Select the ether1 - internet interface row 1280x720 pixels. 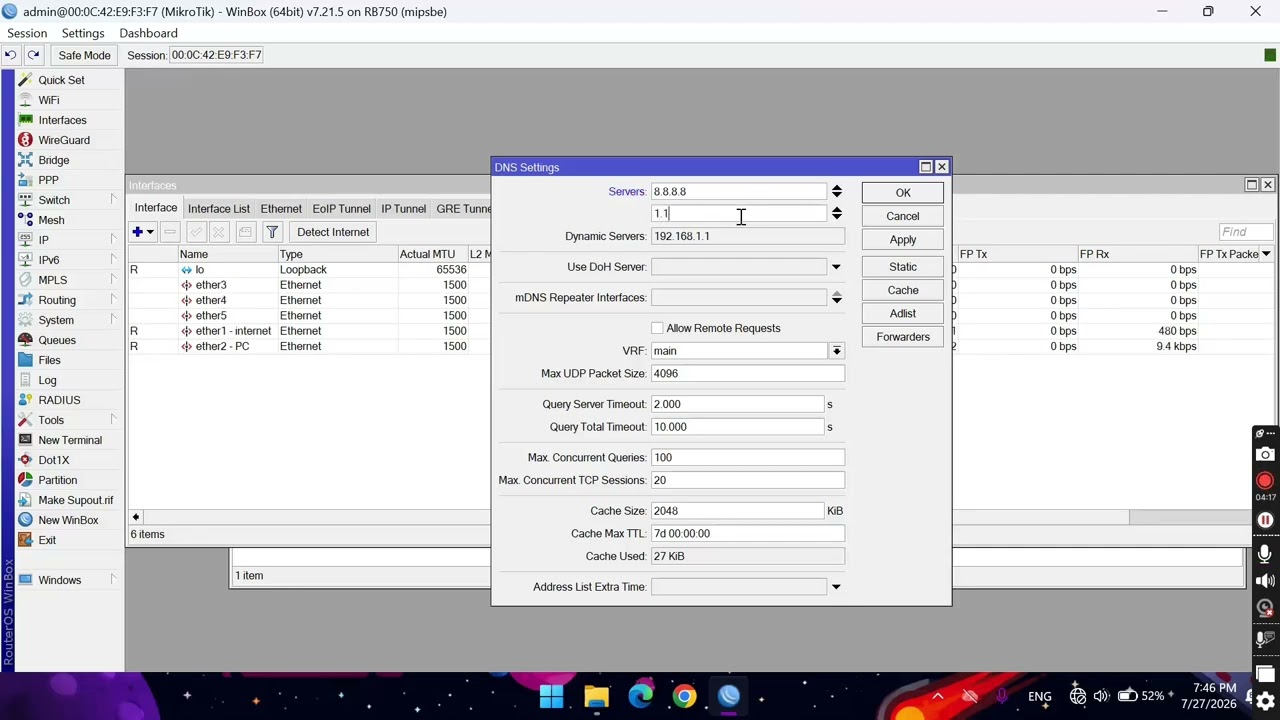coord(309,331)
